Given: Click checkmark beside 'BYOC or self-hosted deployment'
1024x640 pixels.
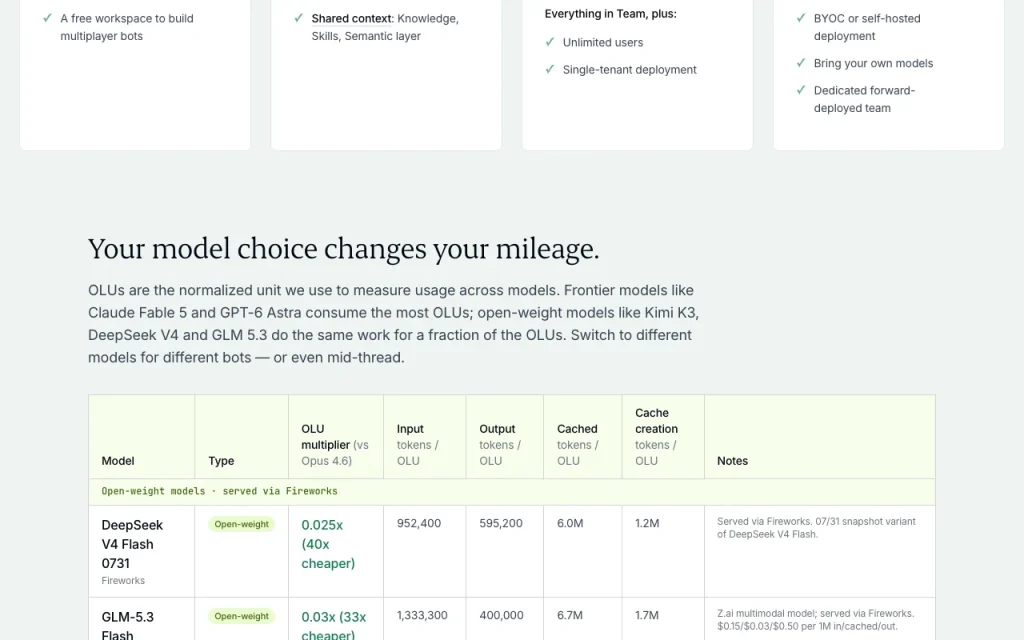Looking at the screenshot, I should pyautogui.click(x=801, y=18).
